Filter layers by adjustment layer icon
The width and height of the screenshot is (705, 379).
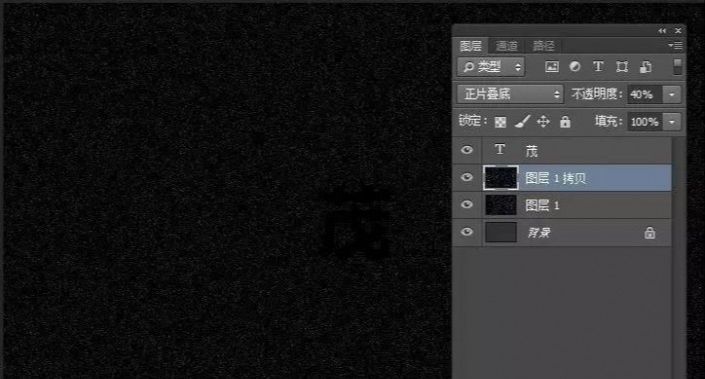point(575,67)
